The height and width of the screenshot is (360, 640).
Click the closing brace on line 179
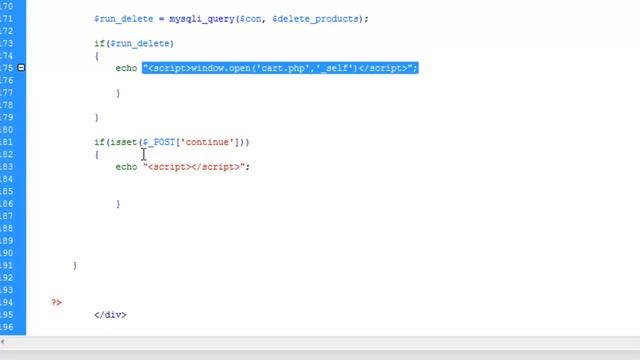pos(96,118)
